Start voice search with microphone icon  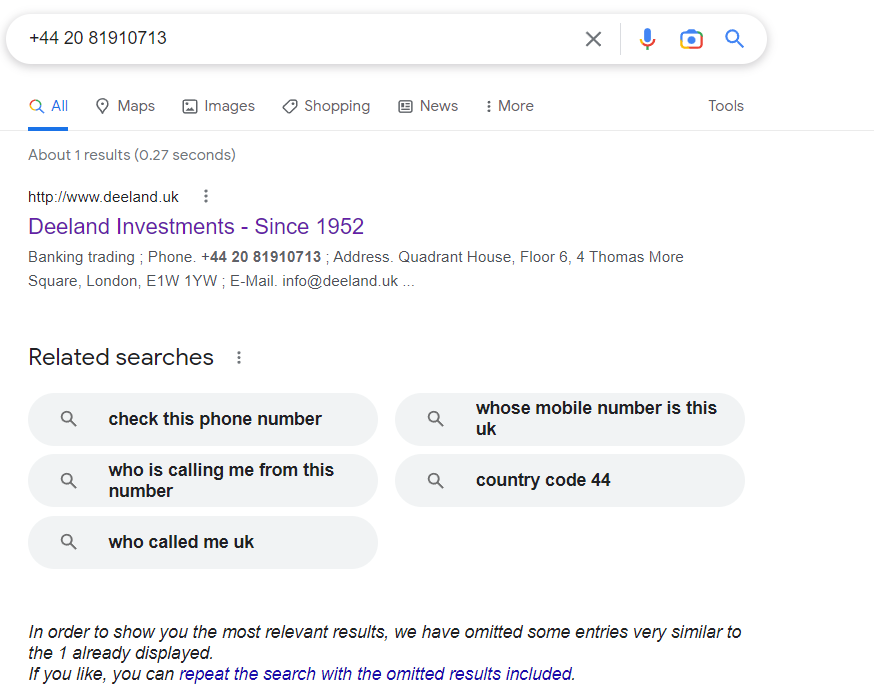(647, 39)
